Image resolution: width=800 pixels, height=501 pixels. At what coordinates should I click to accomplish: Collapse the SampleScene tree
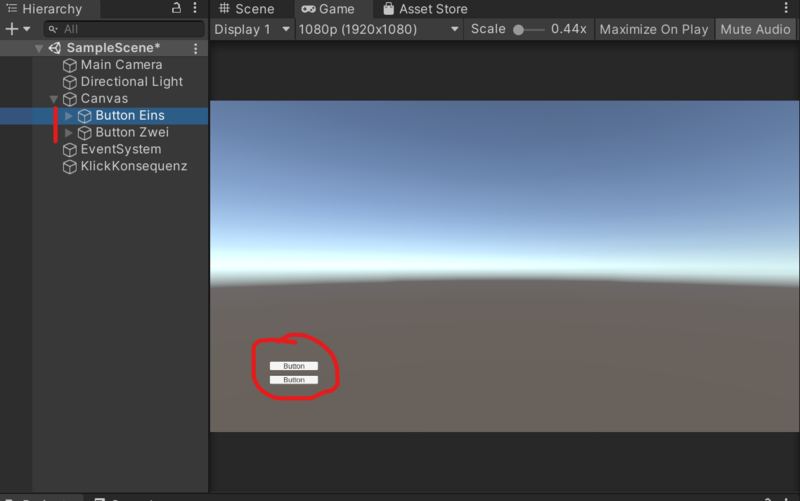tap(39, 48)
